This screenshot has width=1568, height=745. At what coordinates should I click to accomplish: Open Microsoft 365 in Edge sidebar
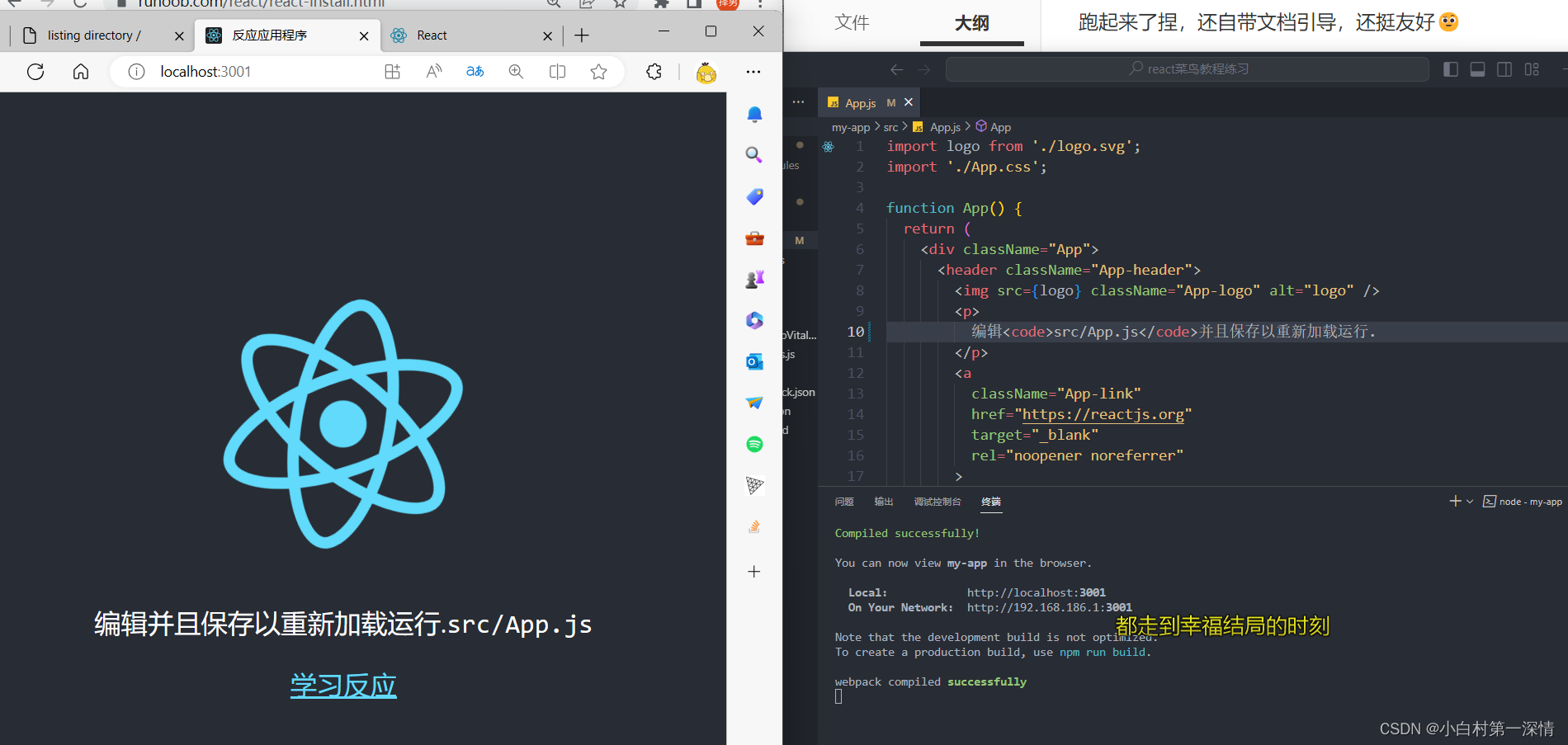coord(754,320)
